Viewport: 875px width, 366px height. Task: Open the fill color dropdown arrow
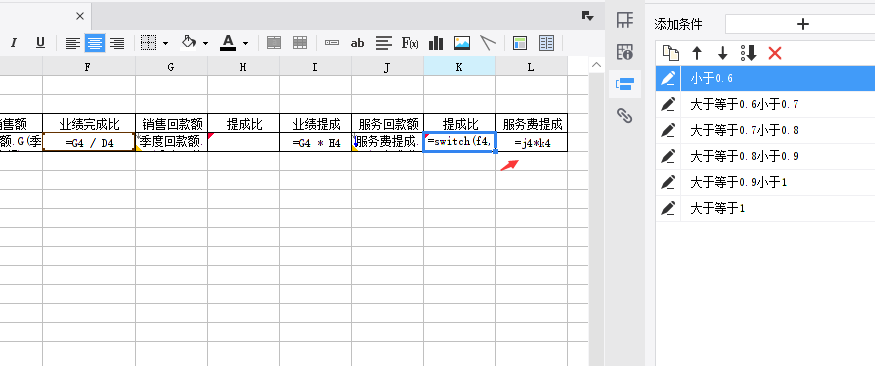(205, 43)
